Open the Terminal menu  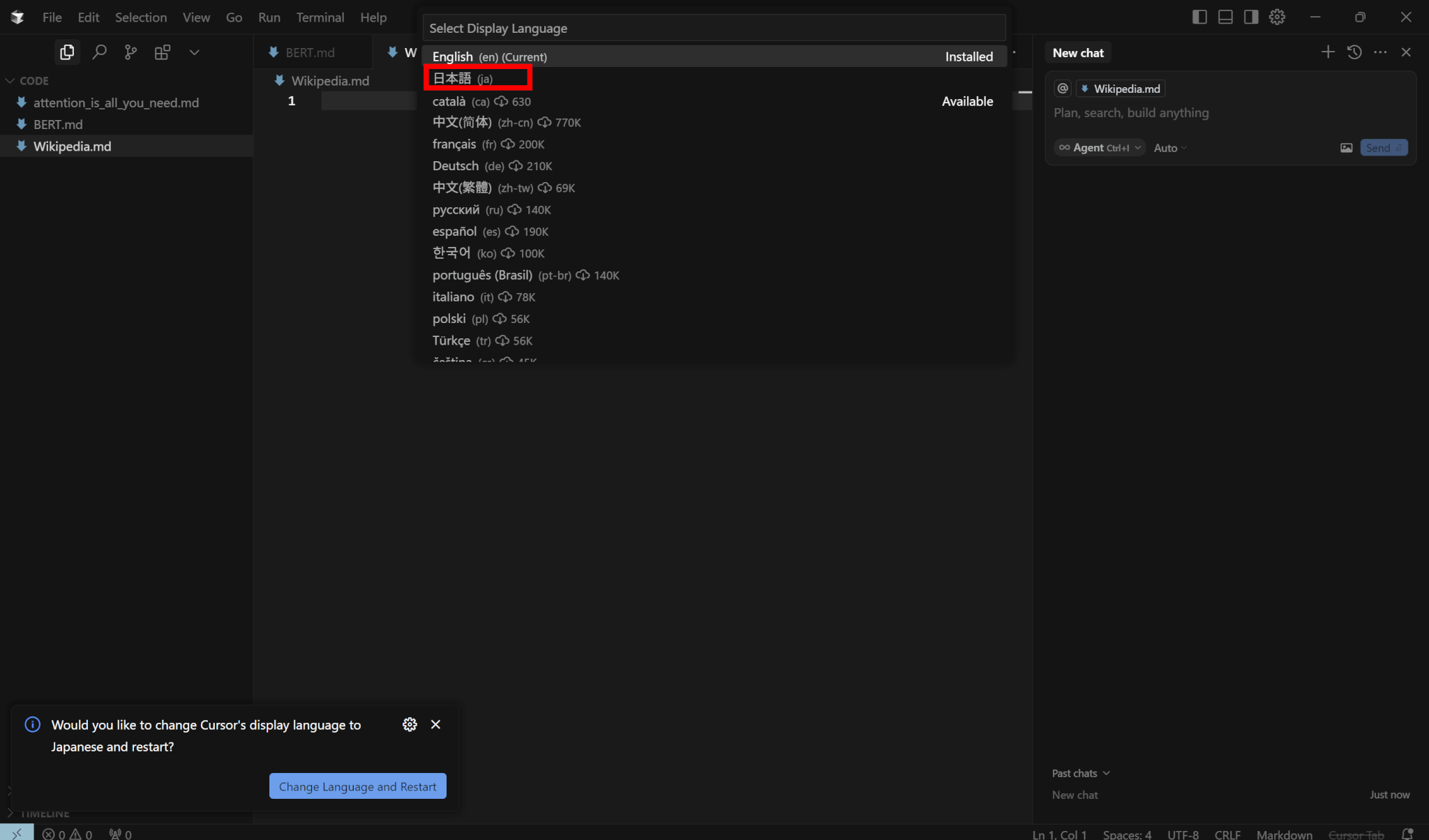tap(320, 17)
